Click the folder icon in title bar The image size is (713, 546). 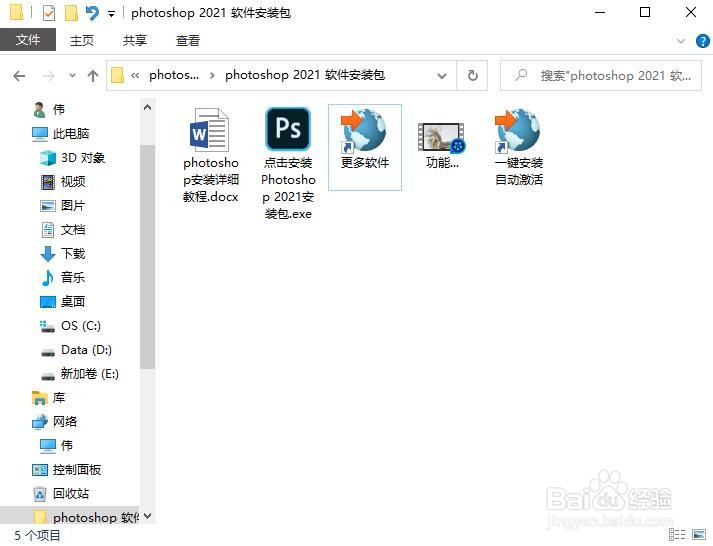[16, 13]
